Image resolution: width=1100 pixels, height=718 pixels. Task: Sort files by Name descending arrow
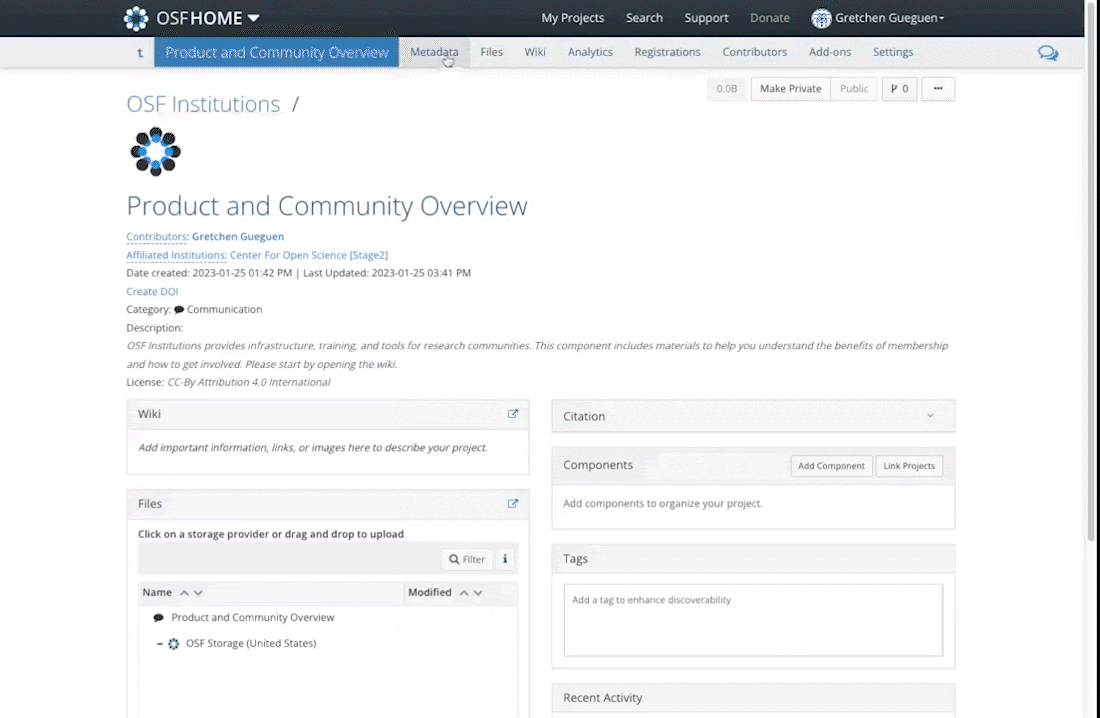(199, 593)
